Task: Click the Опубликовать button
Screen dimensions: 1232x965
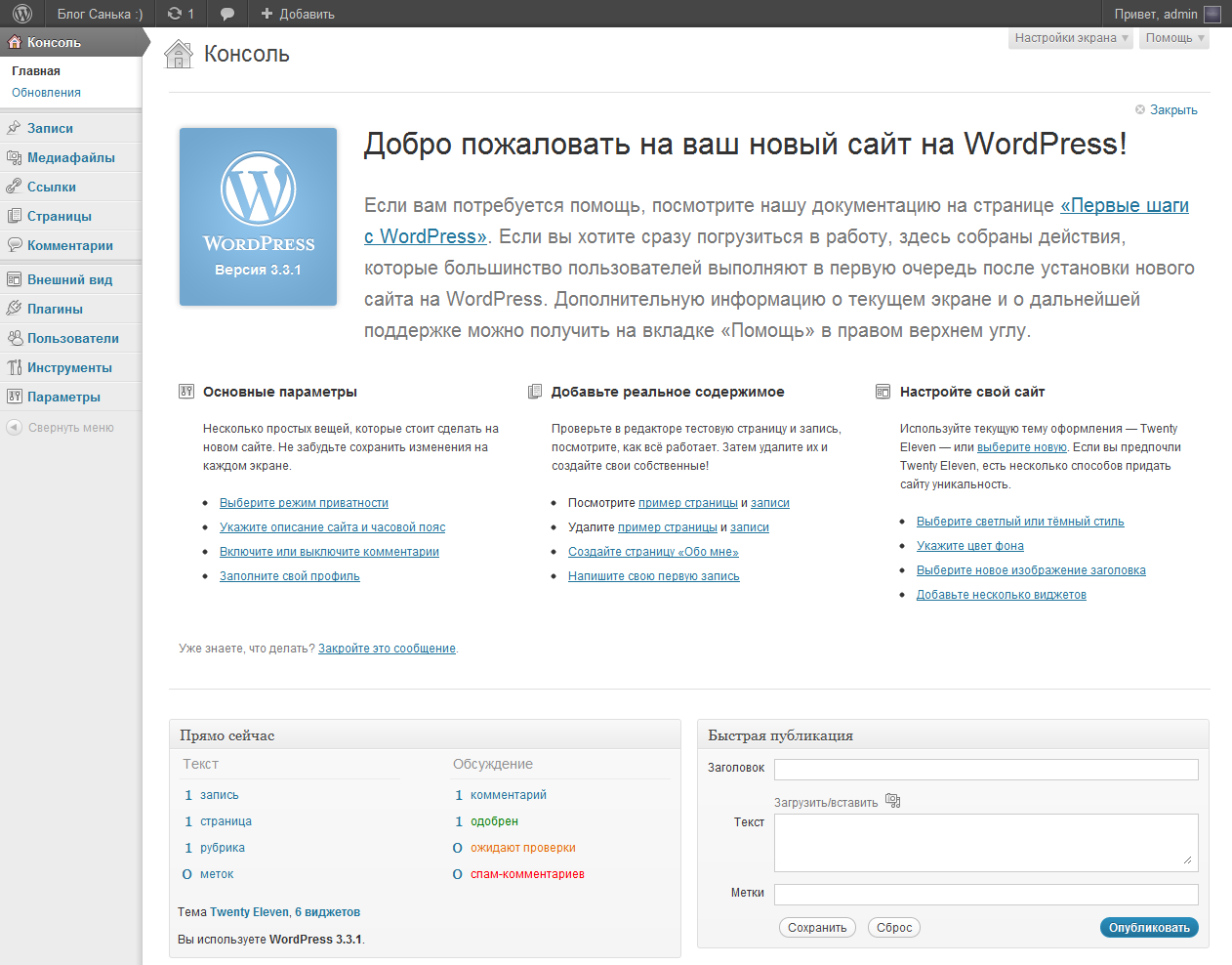Action: (x=1149, y=928)
